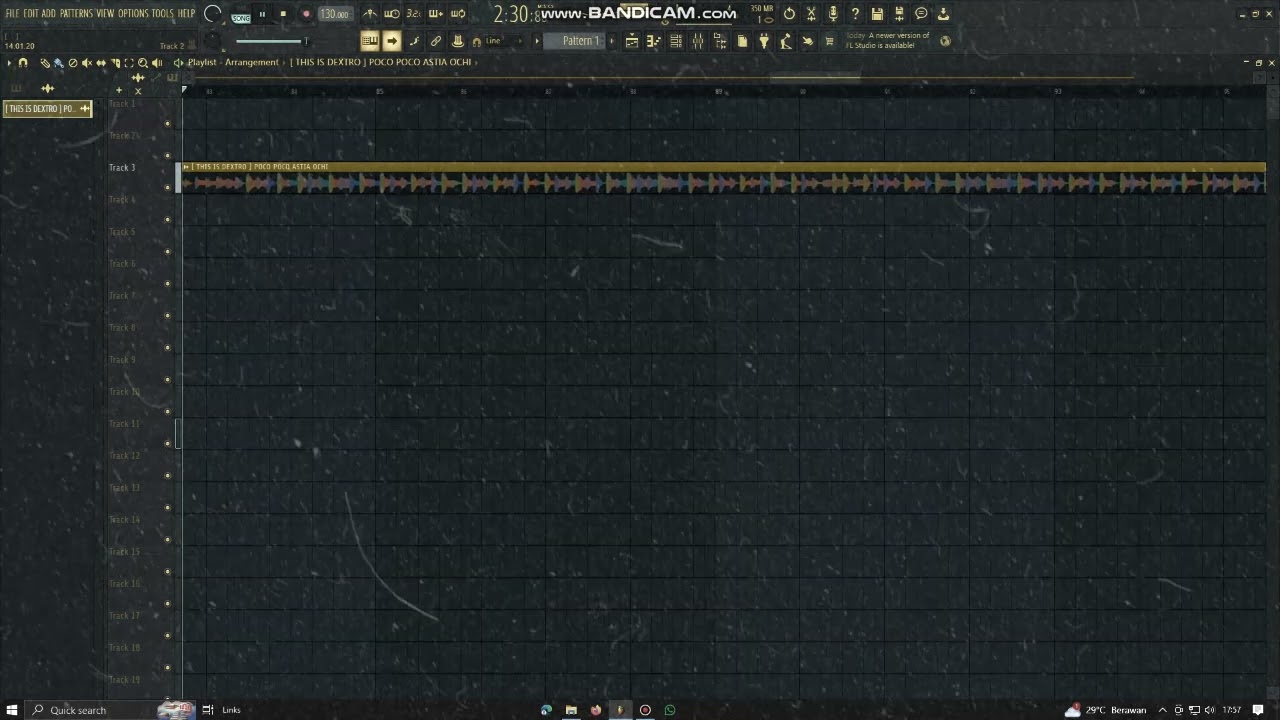1280x720 pixels.
Task: Click the one-click audio recording microphone icon
Action: coord(832,14)
